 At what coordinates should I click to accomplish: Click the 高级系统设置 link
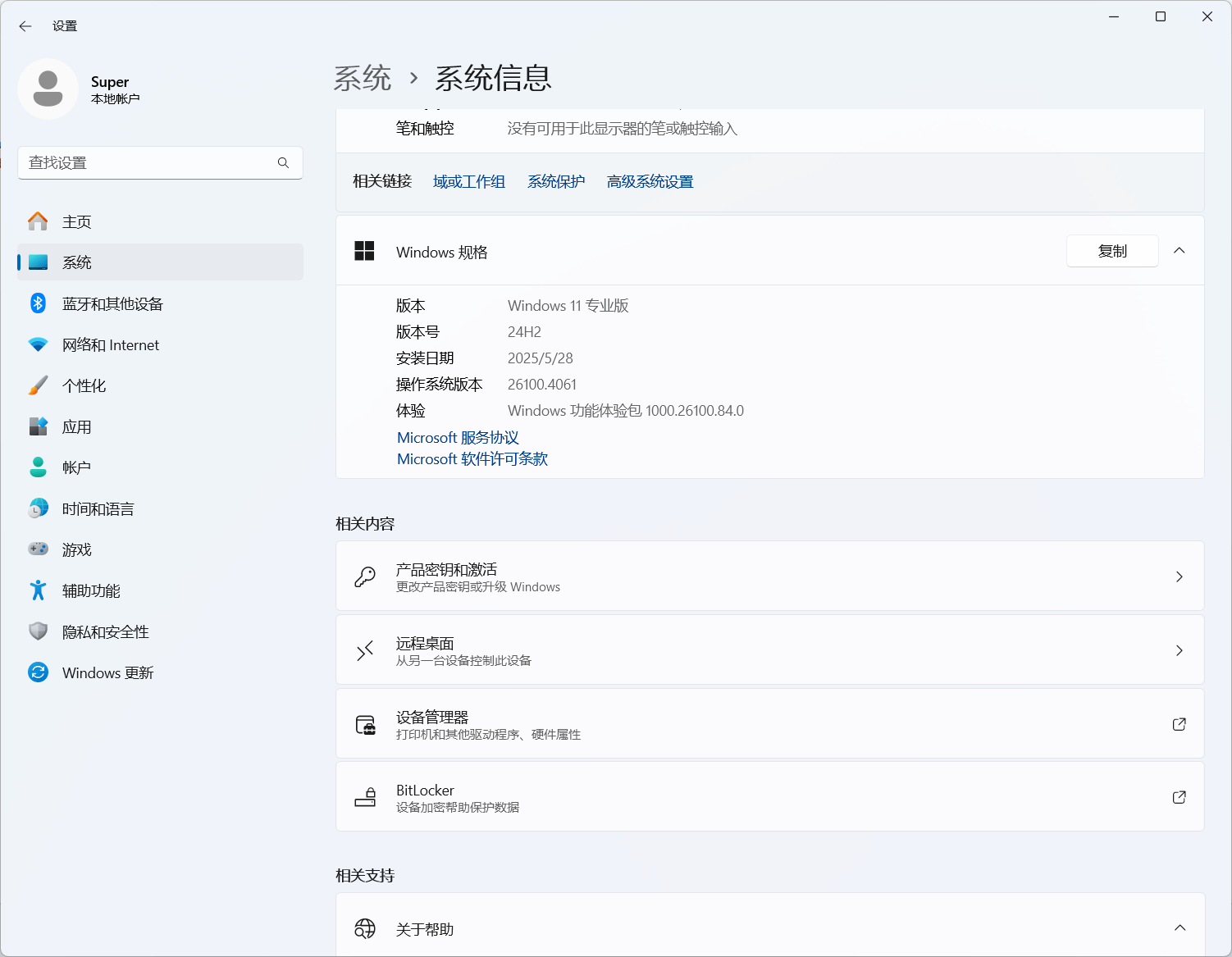649,181
